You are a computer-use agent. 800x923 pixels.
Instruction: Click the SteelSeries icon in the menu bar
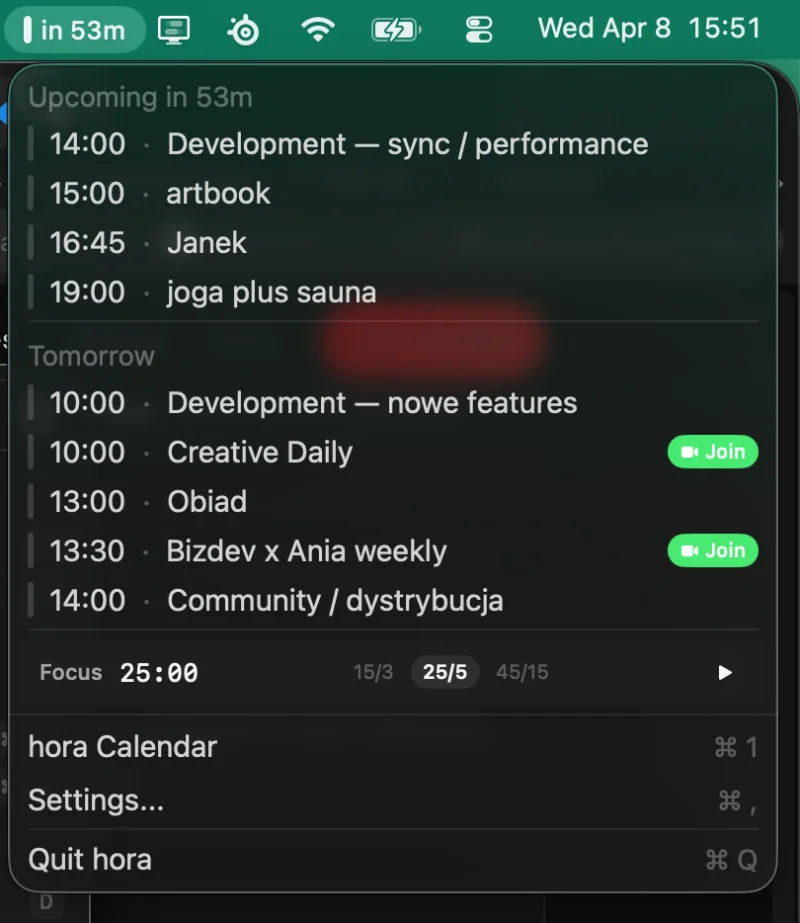(242, 29)
